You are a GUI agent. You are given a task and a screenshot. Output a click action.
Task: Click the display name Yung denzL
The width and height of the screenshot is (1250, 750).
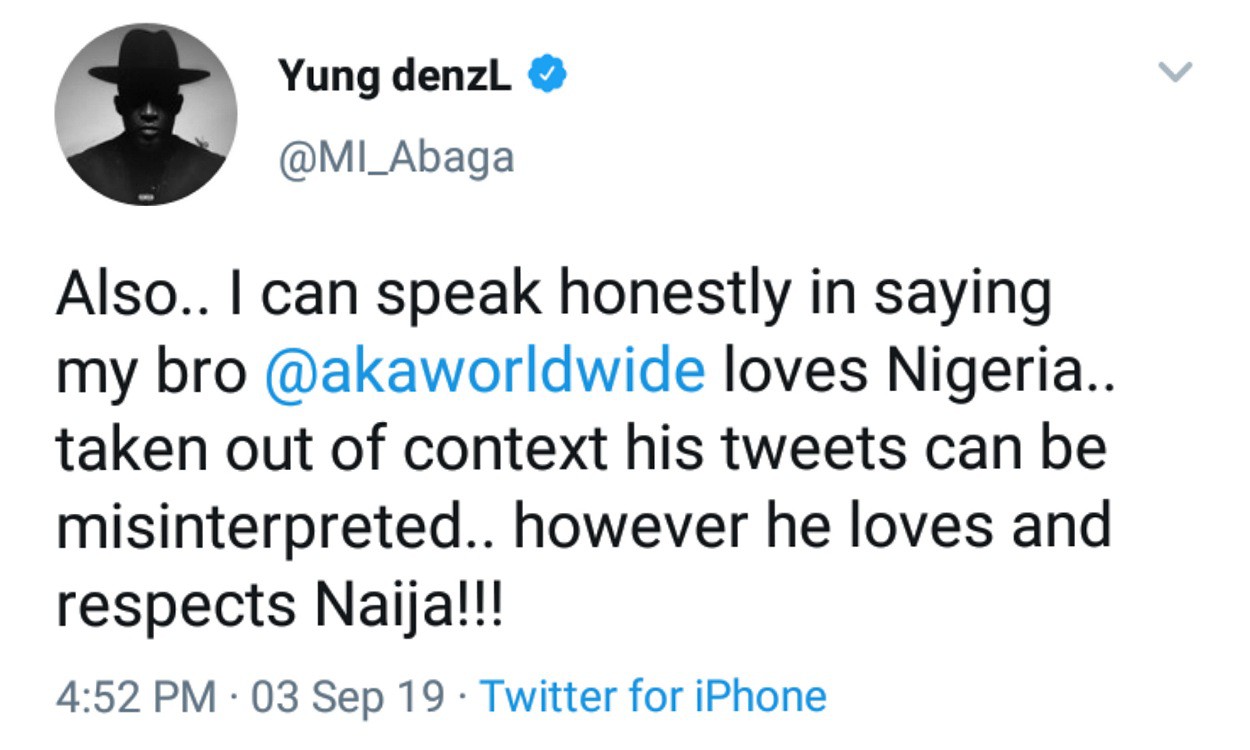(x=395, y=75)
